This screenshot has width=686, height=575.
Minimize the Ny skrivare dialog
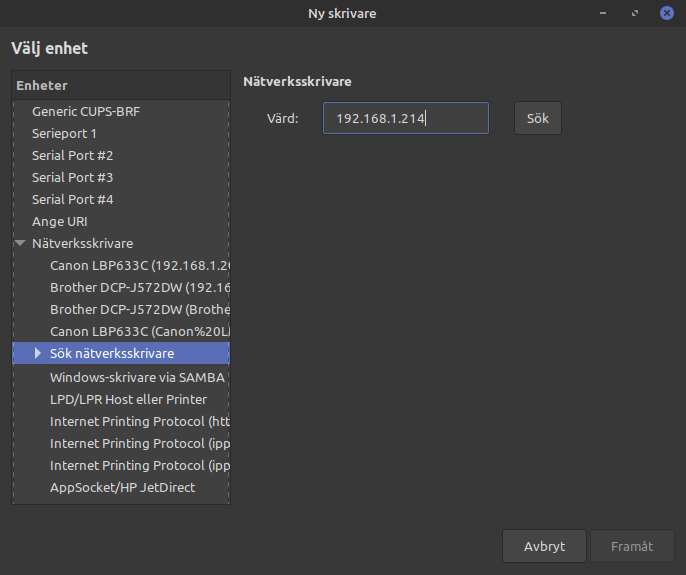point(604,13)
